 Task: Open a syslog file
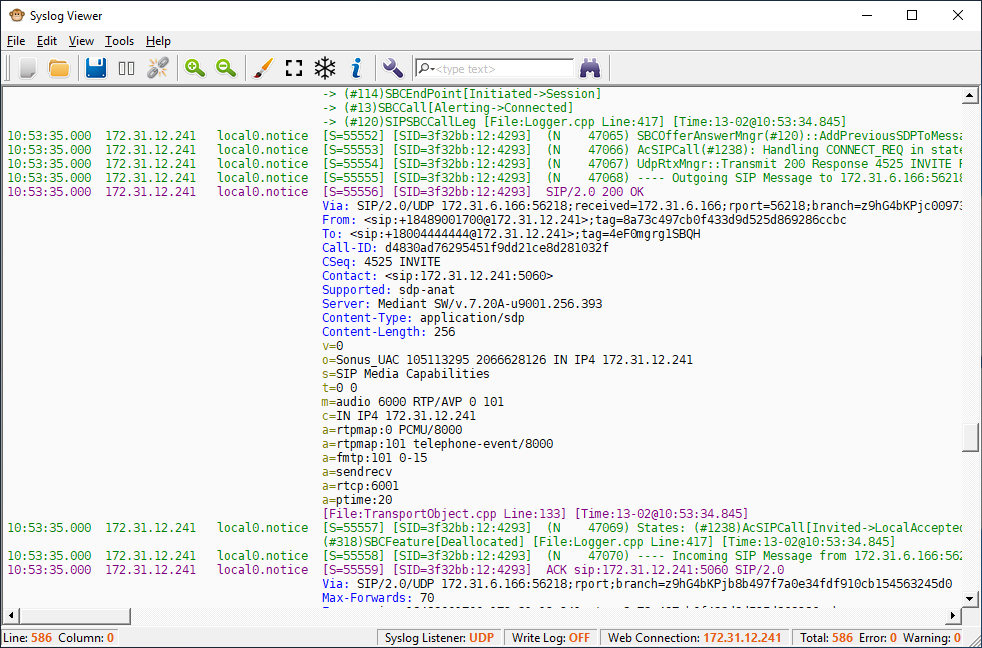59,68
